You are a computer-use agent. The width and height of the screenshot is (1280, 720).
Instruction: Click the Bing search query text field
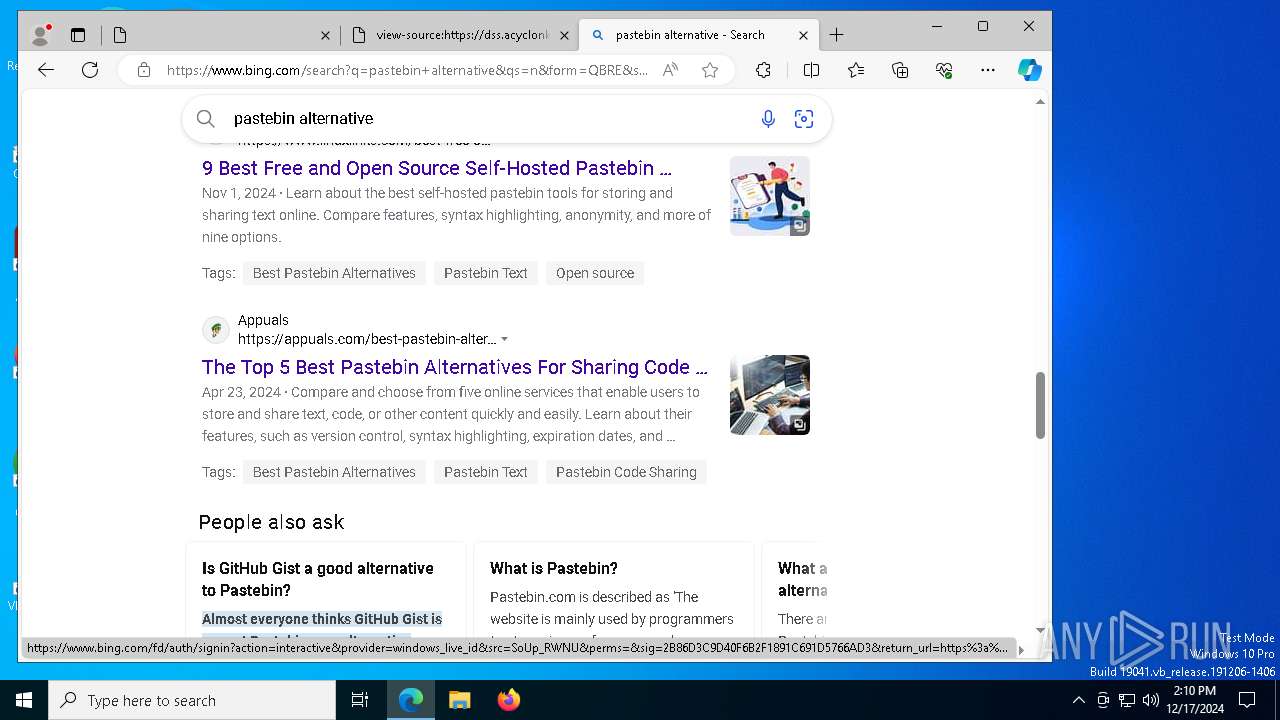point(490,119)
